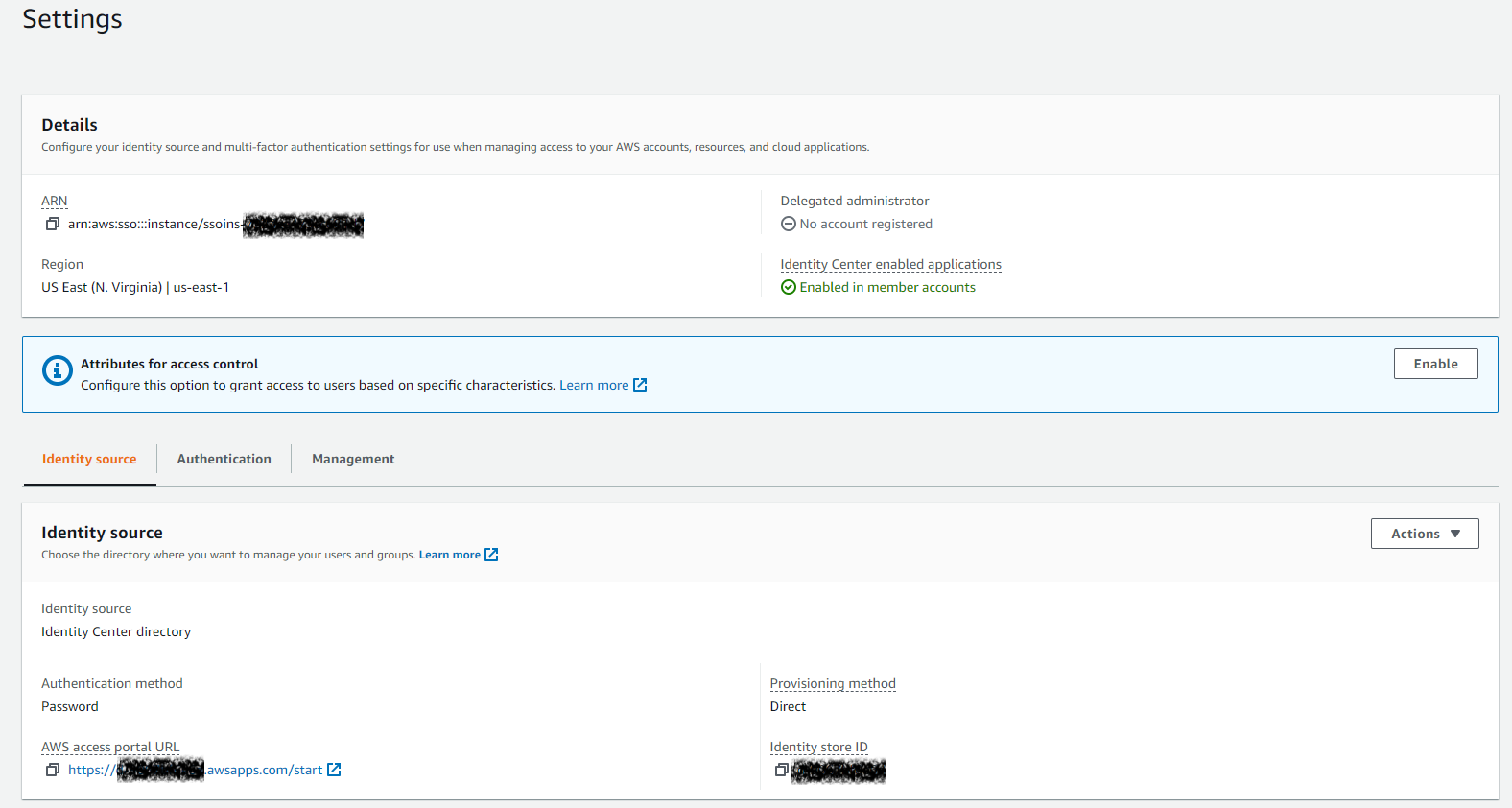The height and width of the screenshot is (808, 1512).
Task: Click the underlined Identity store ID label
Action: [x=818, y=747]
